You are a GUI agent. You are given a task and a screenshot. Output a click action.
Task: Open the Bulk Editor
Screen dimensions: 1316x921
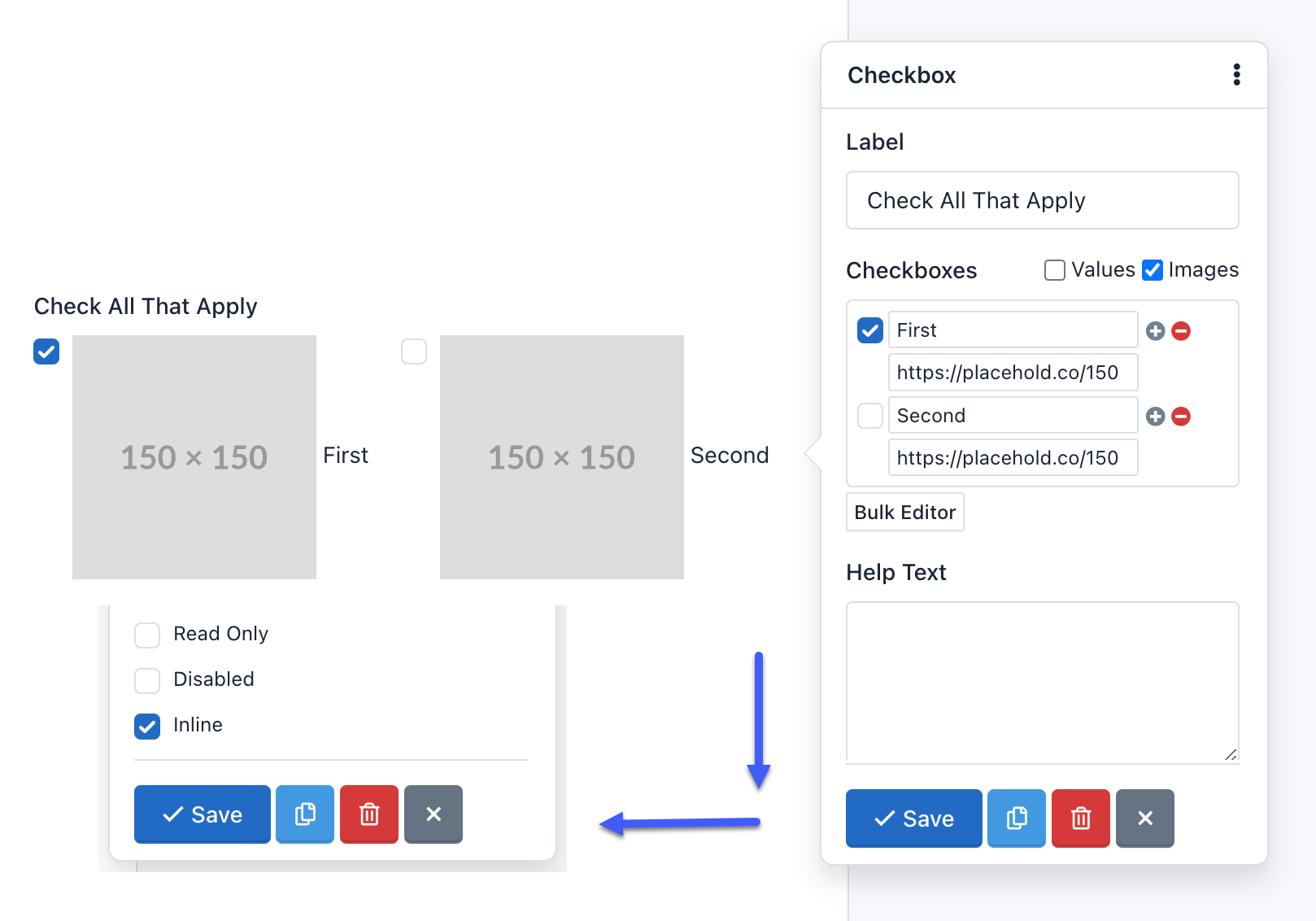click(x=904, y=512)
